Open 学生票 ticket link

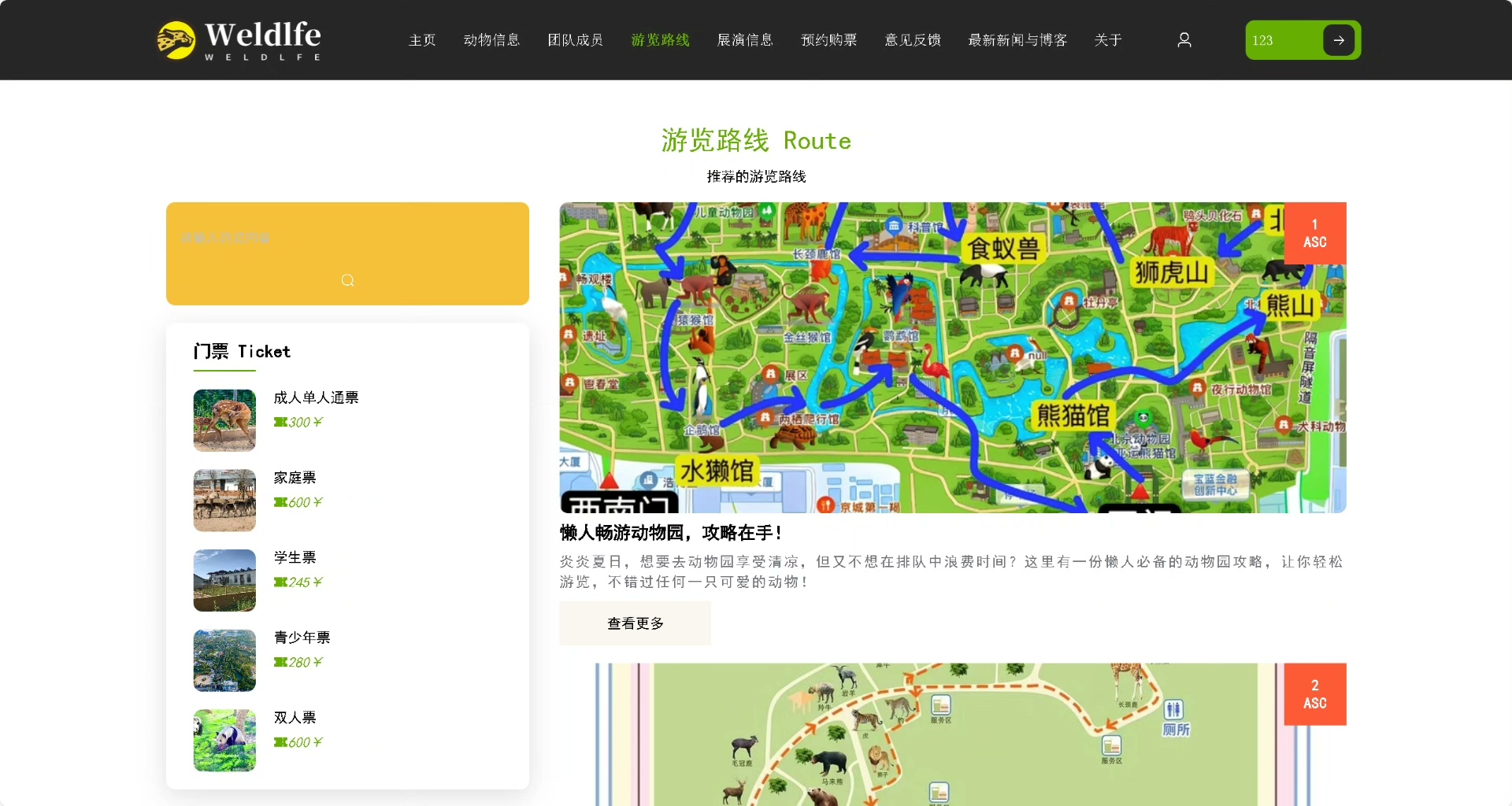pyautogui.click(x=295, y=558)
